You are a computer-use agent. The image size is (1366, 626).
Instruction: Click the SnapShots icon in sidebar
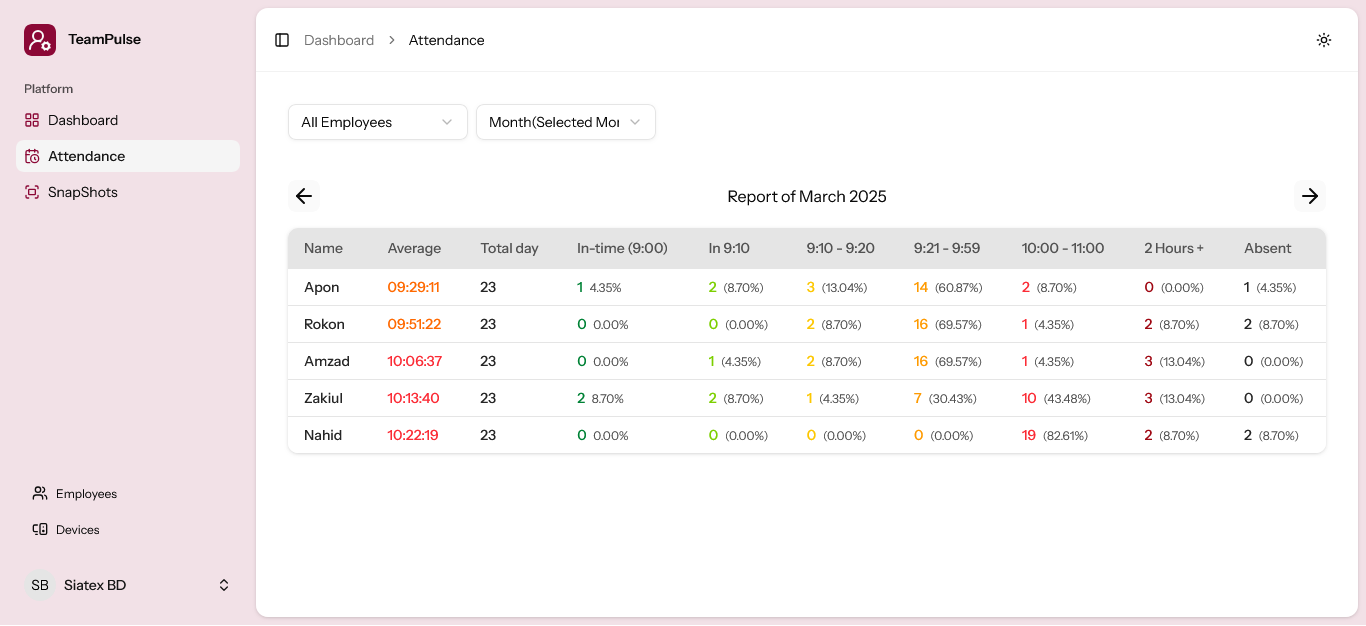[x=32, y=192]
